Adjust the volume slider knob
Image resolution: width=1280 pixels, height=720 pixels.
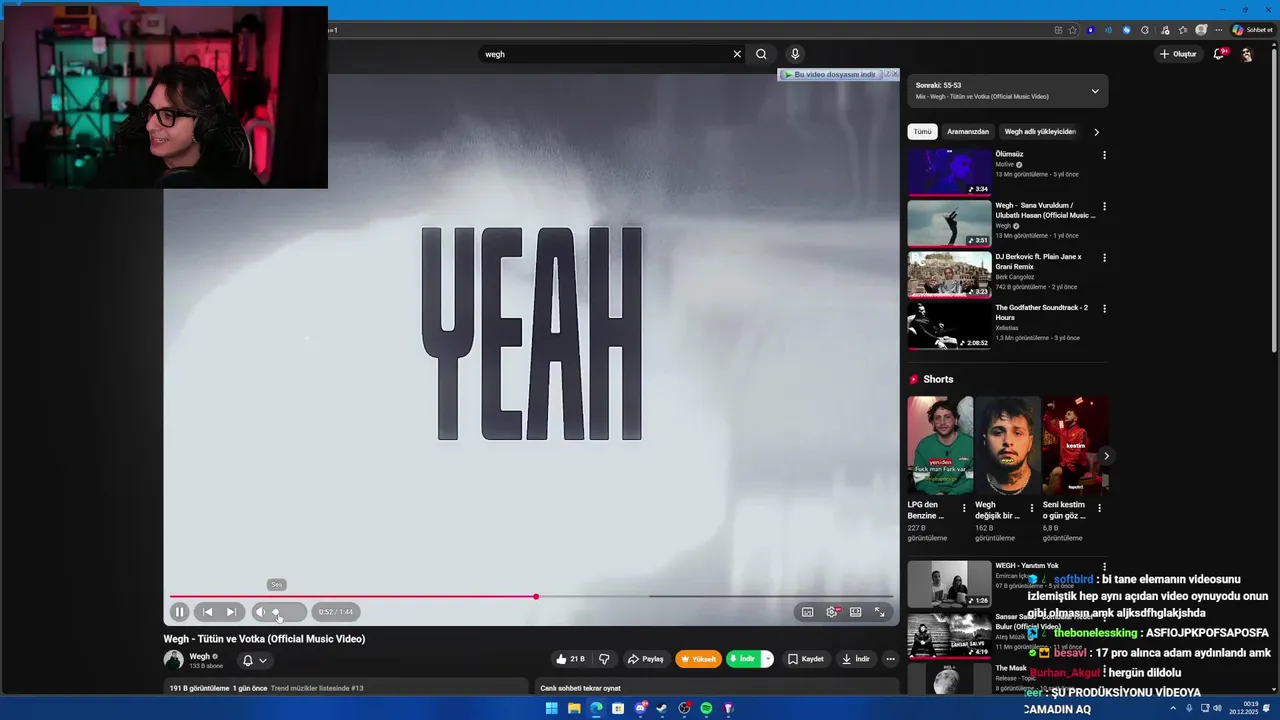tap(276, 612)
